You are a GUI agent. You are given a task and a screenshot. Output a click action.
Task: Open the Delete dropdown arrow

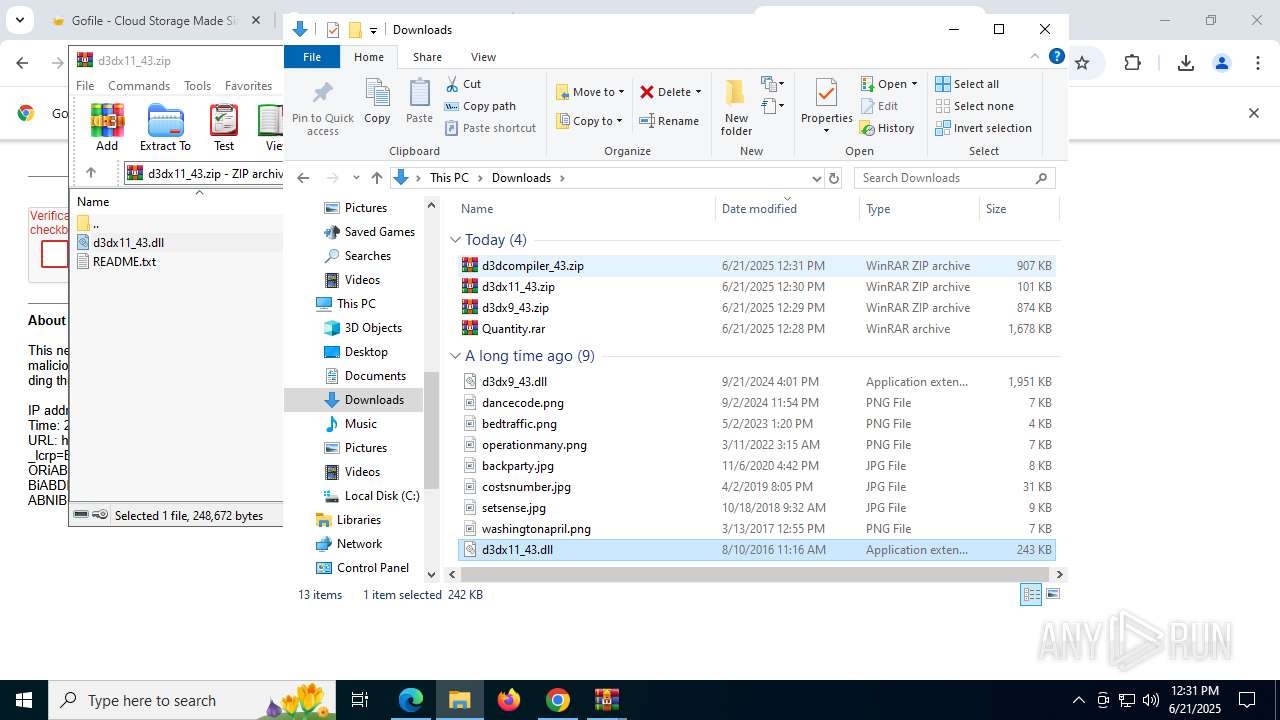coord(698,92)
